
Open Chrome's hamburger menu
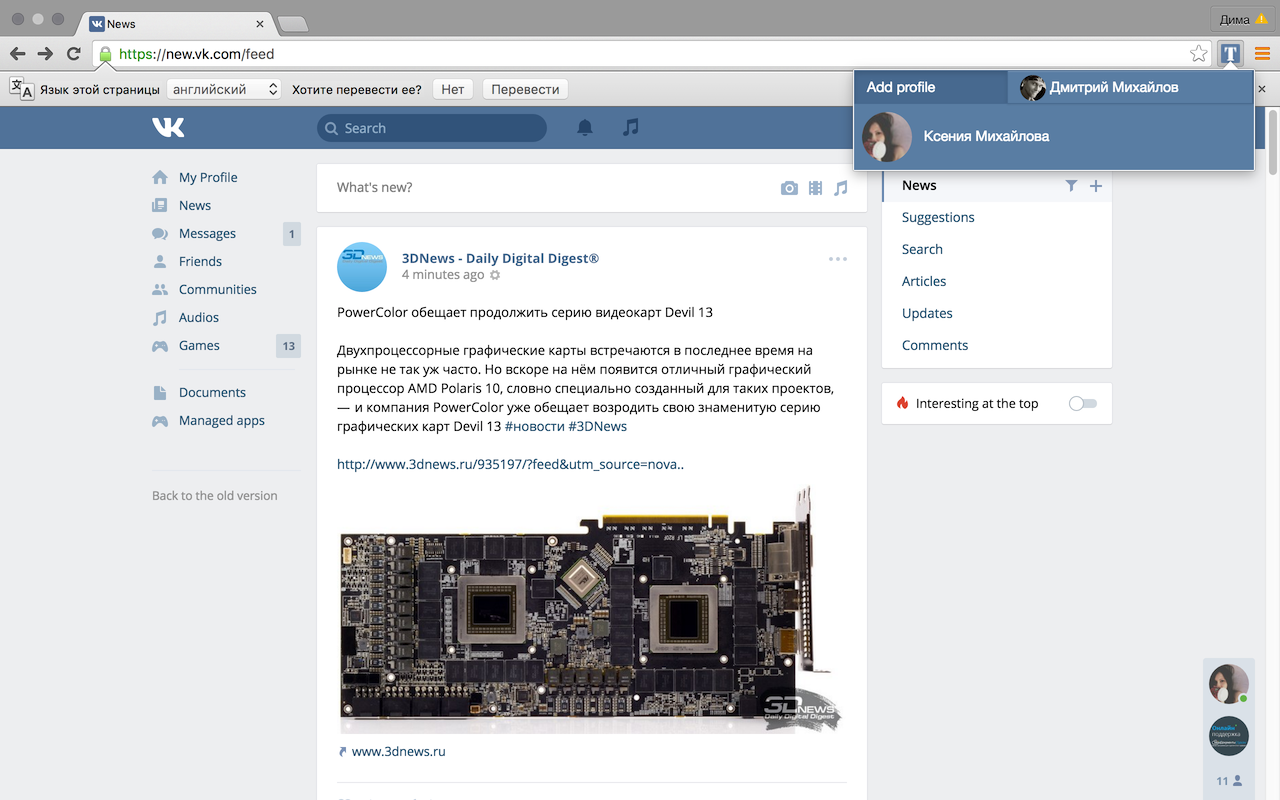pos(1262,54)
